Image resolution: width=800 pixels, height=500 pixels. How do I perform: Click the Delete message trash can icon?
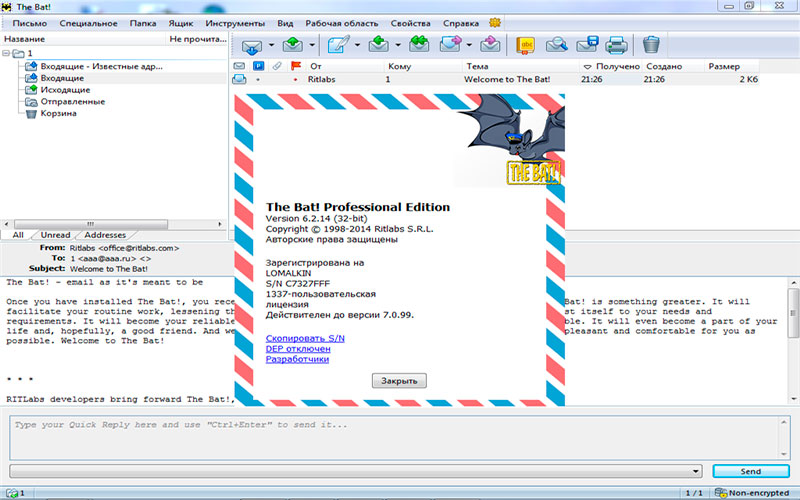click(x=651, y=45)
